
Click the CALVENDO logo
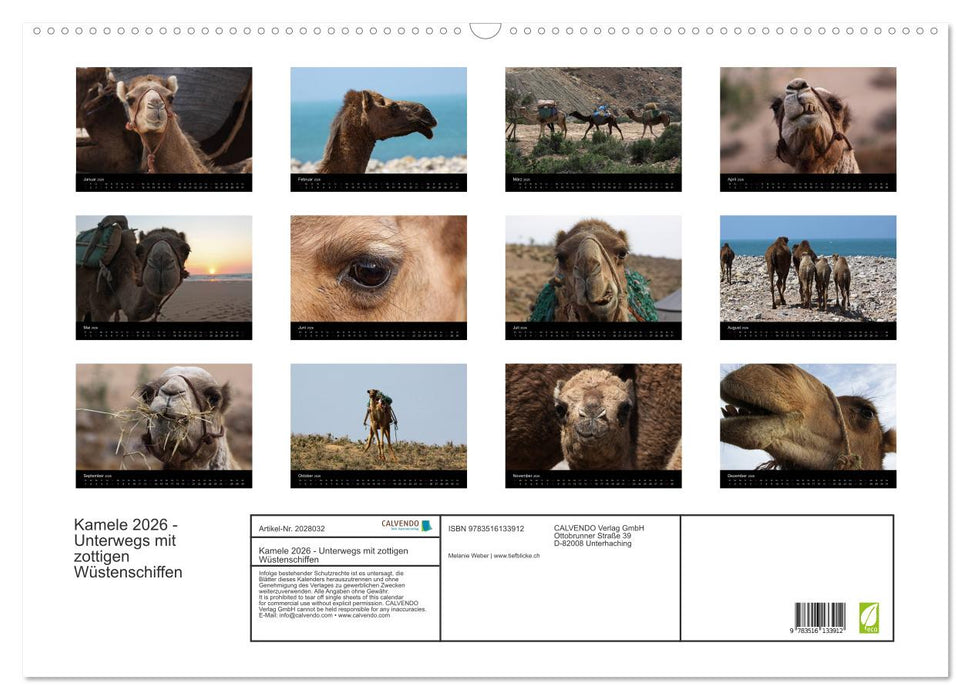[x=406, y=526]
